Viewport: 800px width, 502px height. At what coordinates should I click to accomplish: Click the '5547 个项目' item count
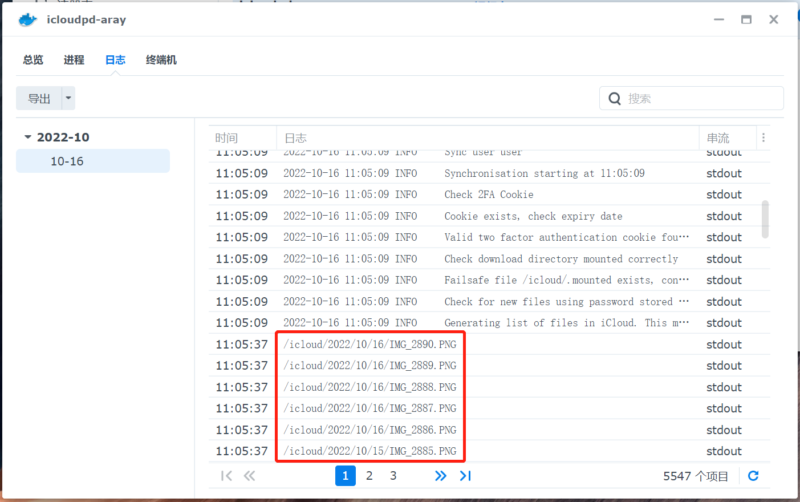pyautogui.click(x=695, y=476)
